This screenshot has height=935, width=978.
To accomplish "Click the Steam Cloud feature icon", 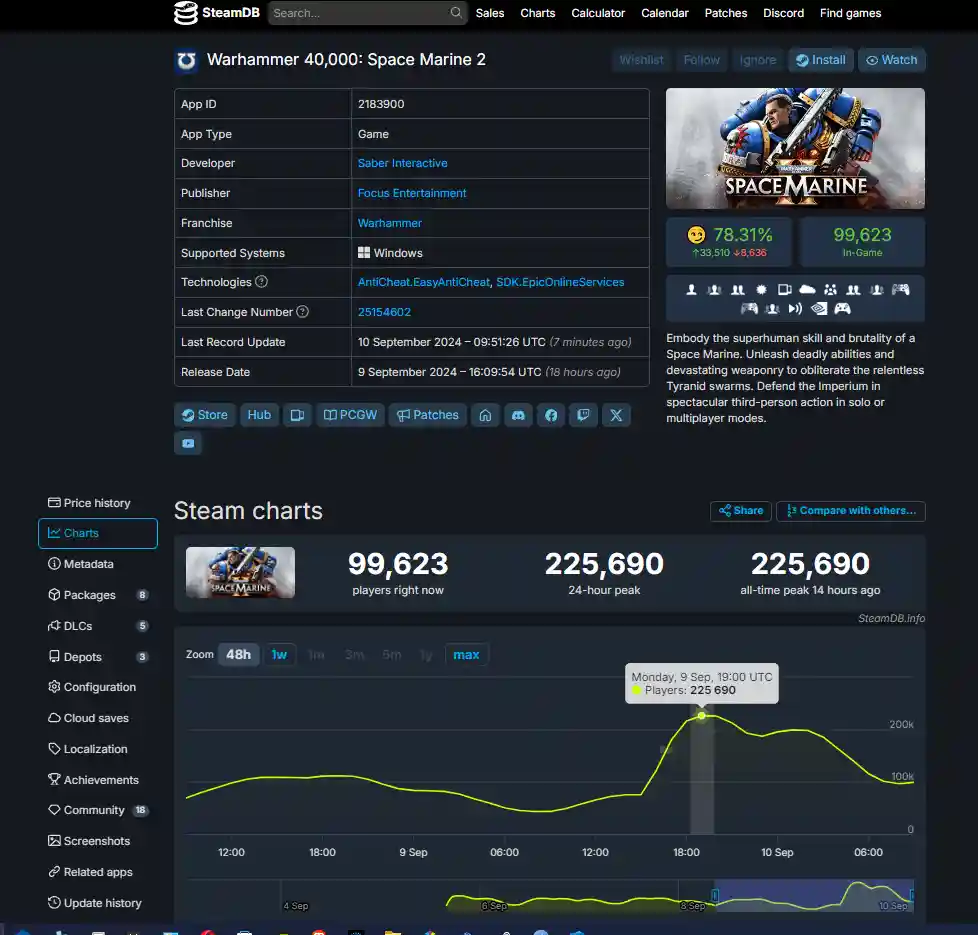I will 807,289.
